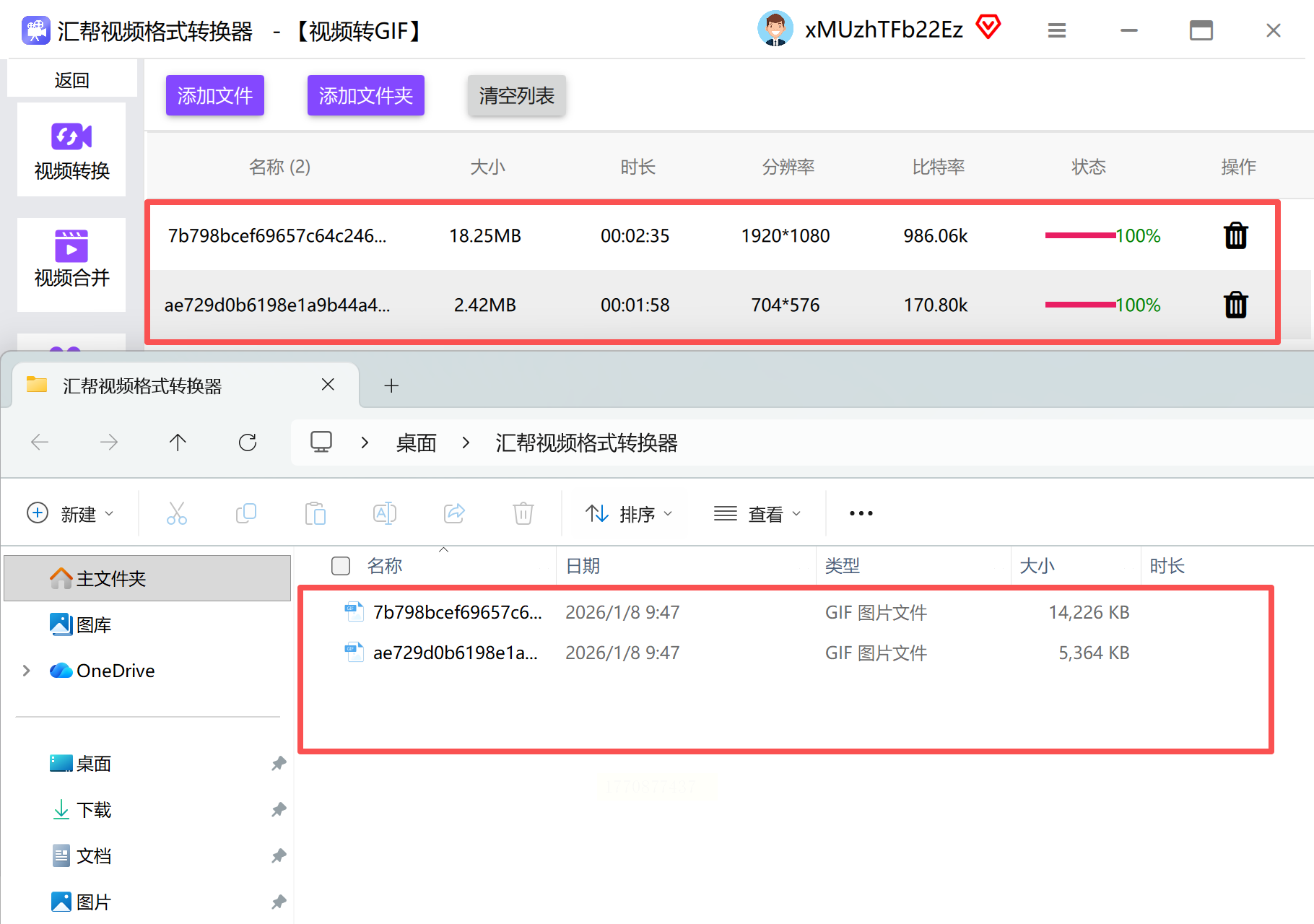
Task: Add a new explorer tab
Action: pyautogui.click(x=391, y=385)
